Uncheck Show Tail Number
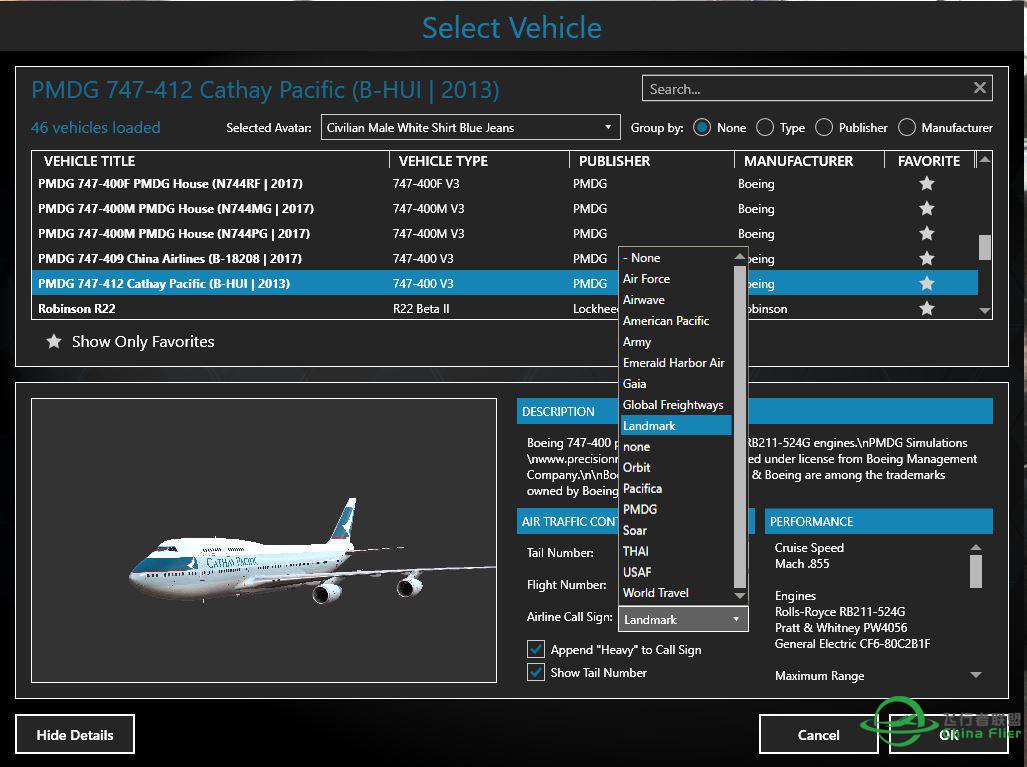This screenshot has height=767, width=1027. [x=536, y=673]
